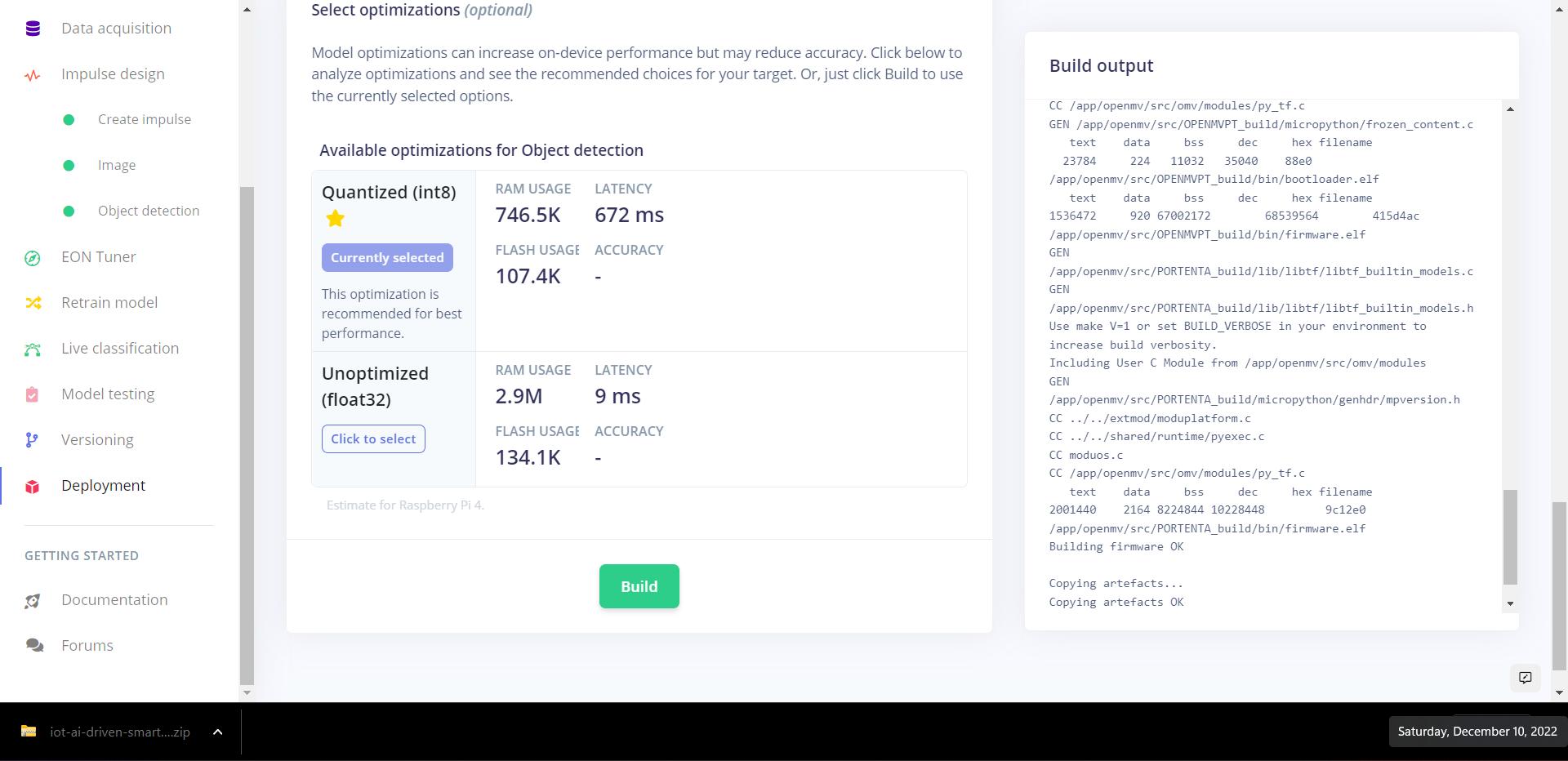Click the Deployment red cube icon
This screenshot has width=1568, height=761.
(x=33, y=487)
